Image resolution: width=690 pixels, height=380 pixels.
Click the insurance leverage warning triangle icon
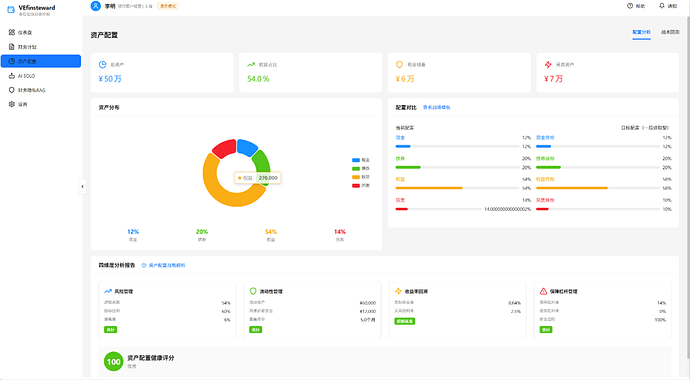pyautogui.click(x=543, y=291)
